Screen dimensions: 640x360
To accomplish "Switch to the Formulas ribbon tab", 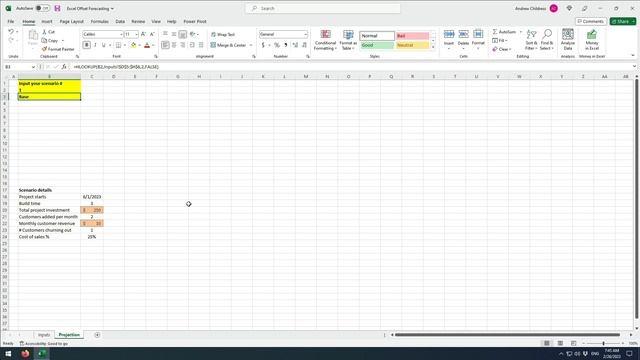I will point(100,21).
